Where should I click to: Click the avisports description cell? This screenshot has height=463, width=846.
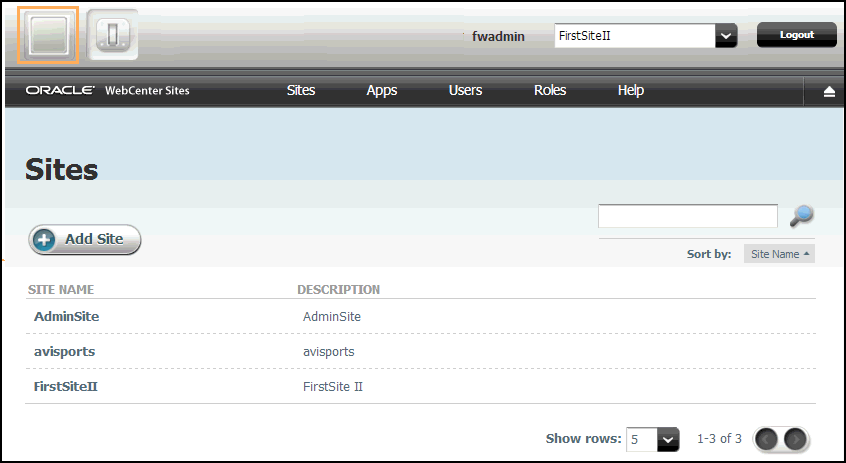328,352
